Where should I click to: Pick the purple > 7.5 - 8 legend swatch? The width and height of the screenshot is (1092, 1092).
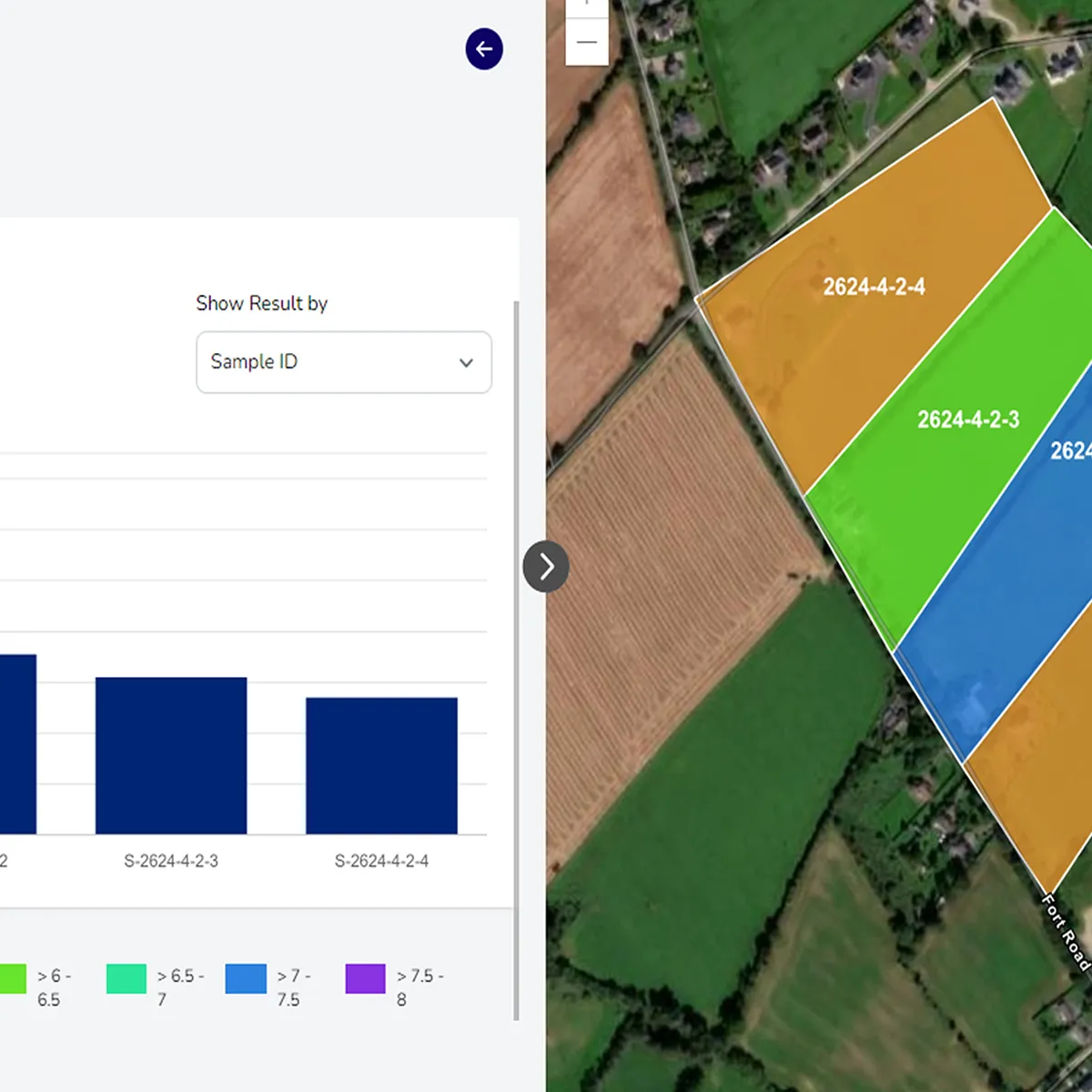pyautogui.click(x=365, y=978)
